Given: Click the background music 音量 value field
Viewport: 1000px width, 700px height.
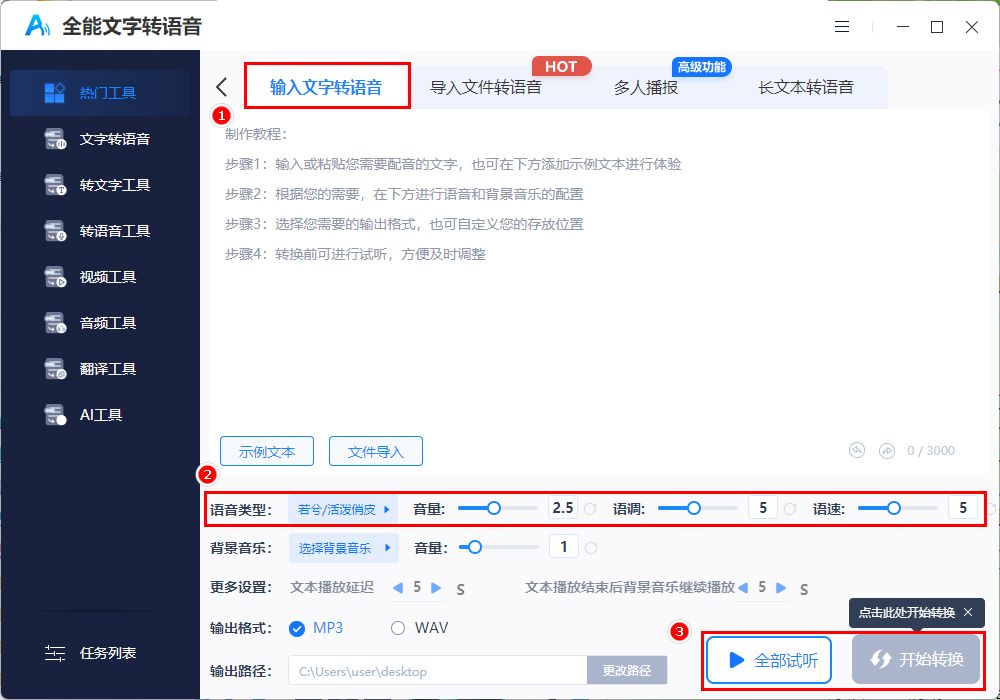Looking at the screenshot, I should pyautogui.click(x=564, y=547).
